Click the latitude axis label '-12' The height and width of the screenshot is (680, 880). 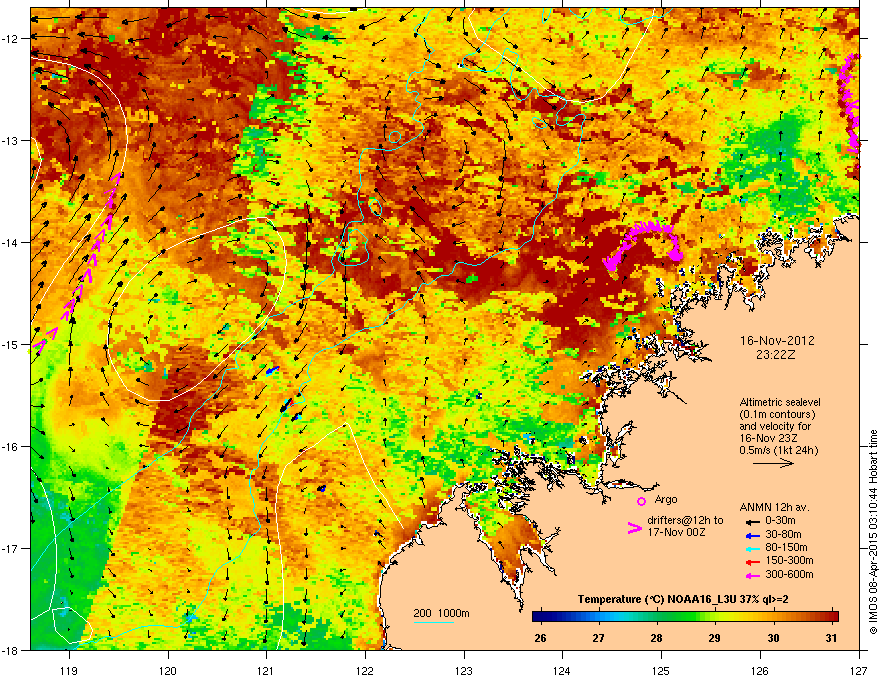(x=11, y=39)
